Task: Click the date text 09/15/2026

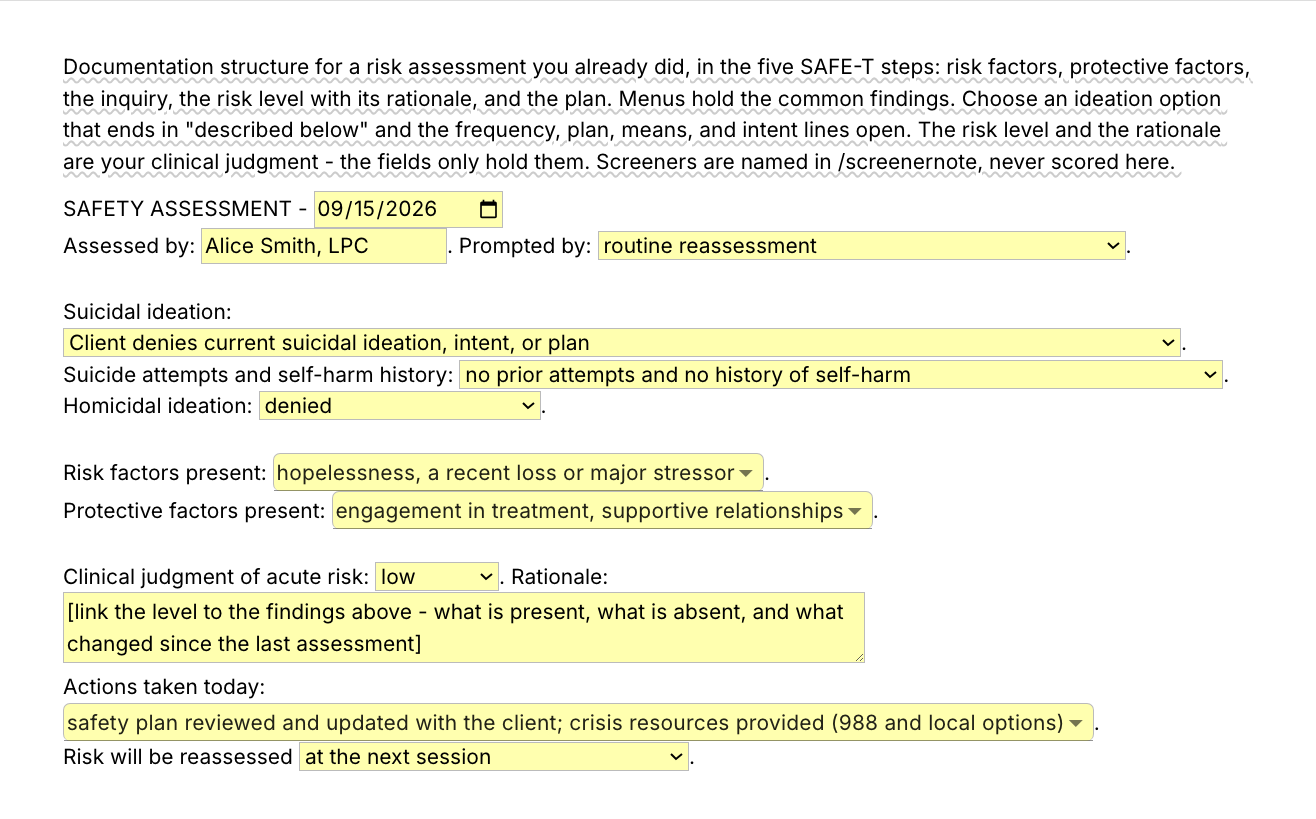Action: (378, 209)
